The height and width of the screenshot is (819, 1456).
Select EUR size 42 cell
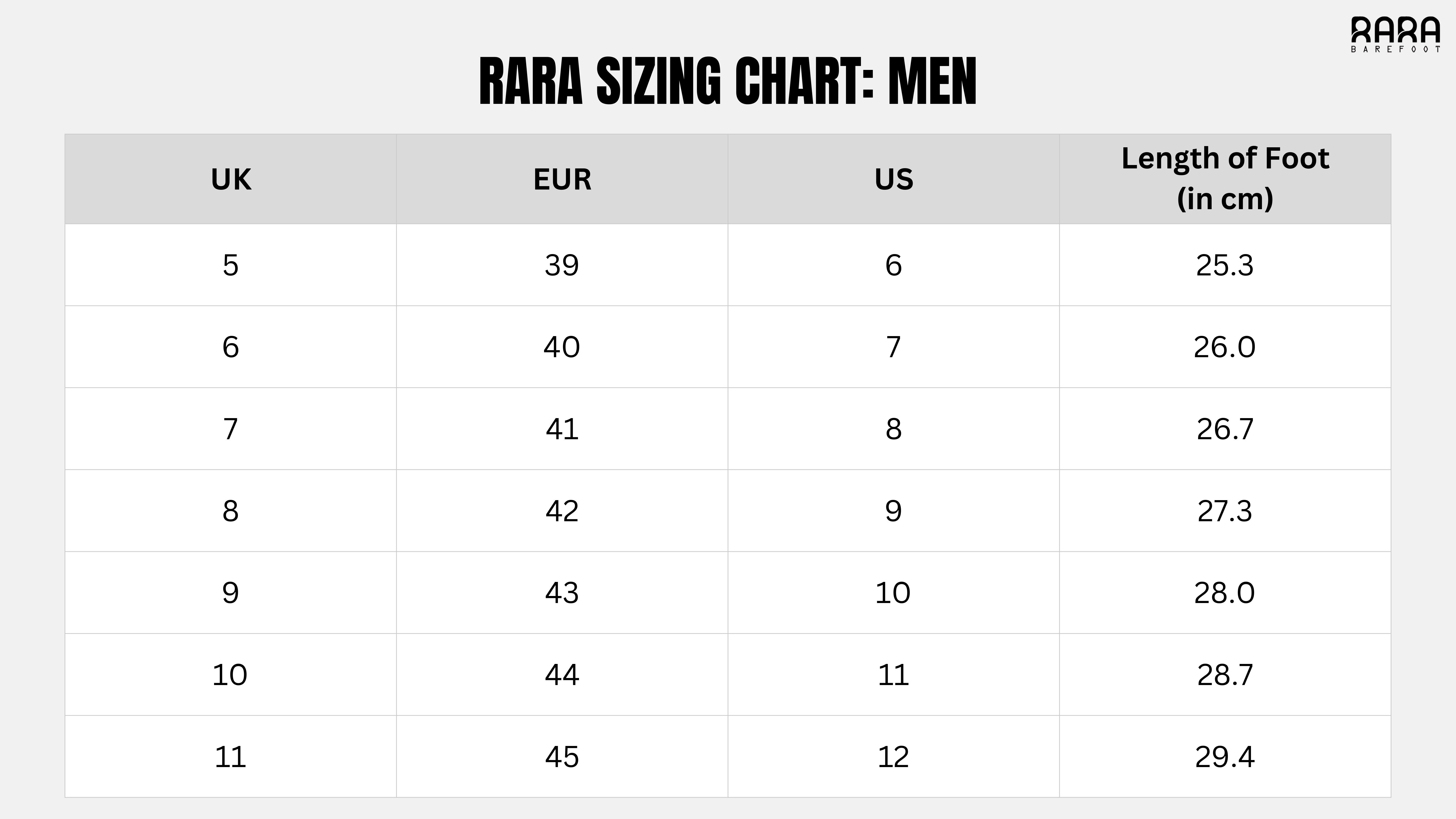coord(562,511)
